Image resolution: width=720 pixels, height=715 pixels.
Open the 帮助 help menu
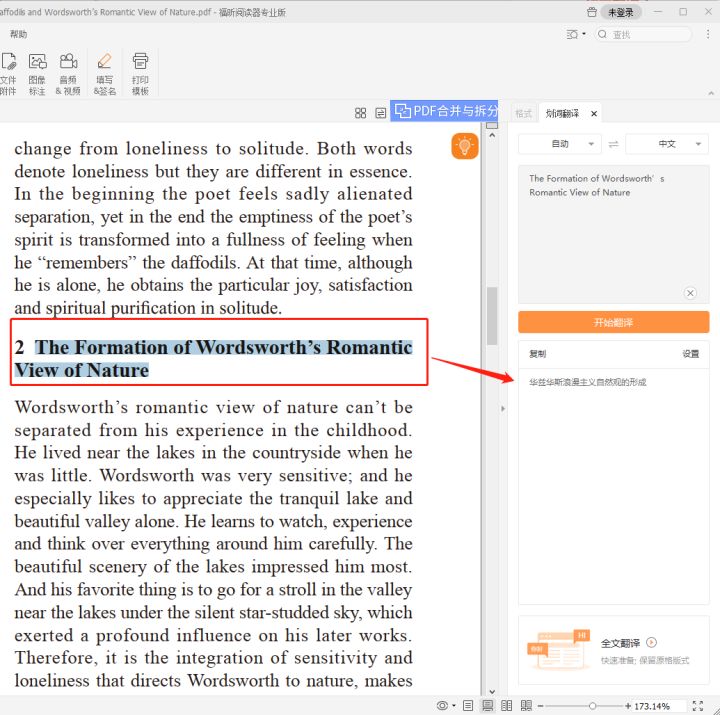click(19, 34)
